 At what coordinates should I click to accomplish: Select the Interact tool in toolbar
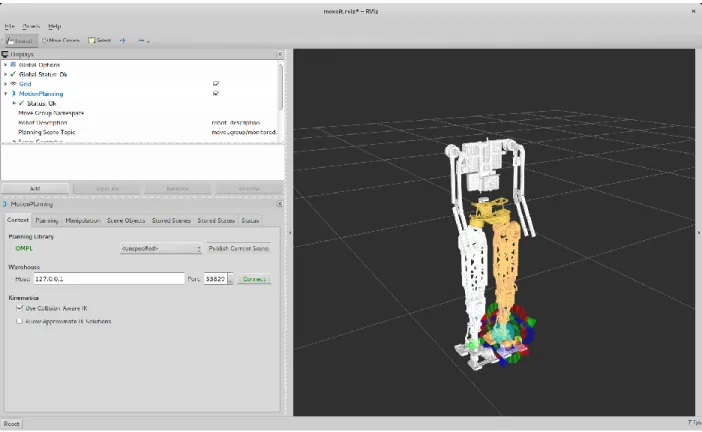pyautogui.click(x=20, y=40)
